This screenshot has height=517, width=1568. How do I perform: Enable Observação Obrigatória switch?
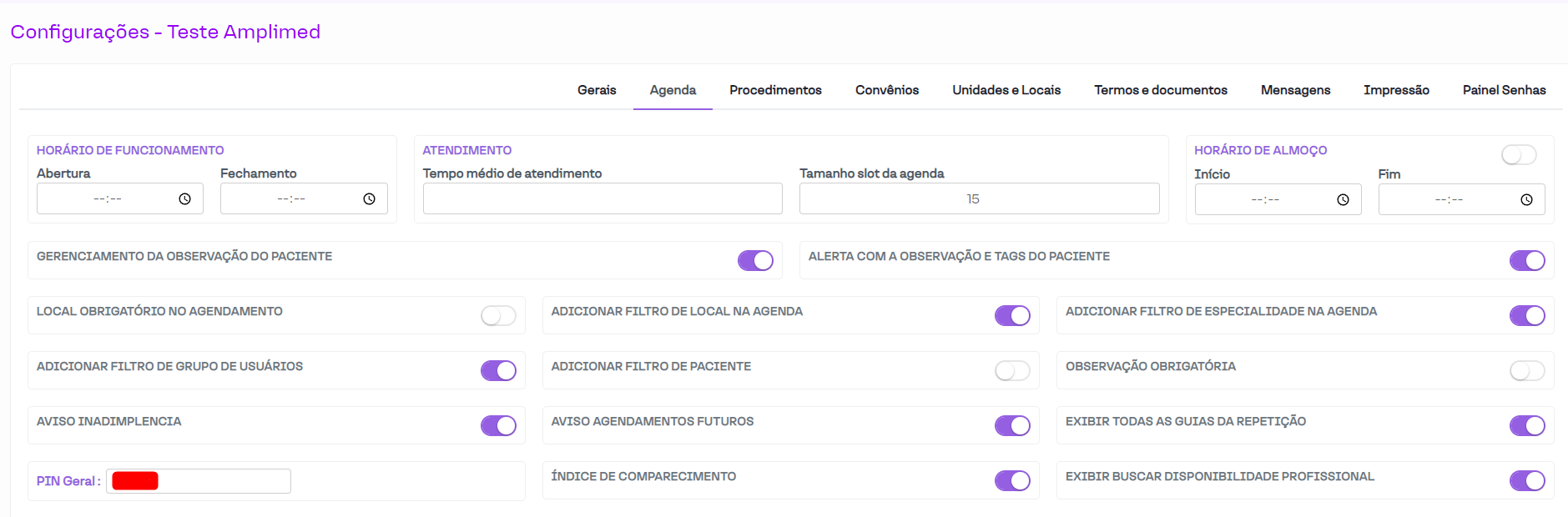pos(1526,371)
